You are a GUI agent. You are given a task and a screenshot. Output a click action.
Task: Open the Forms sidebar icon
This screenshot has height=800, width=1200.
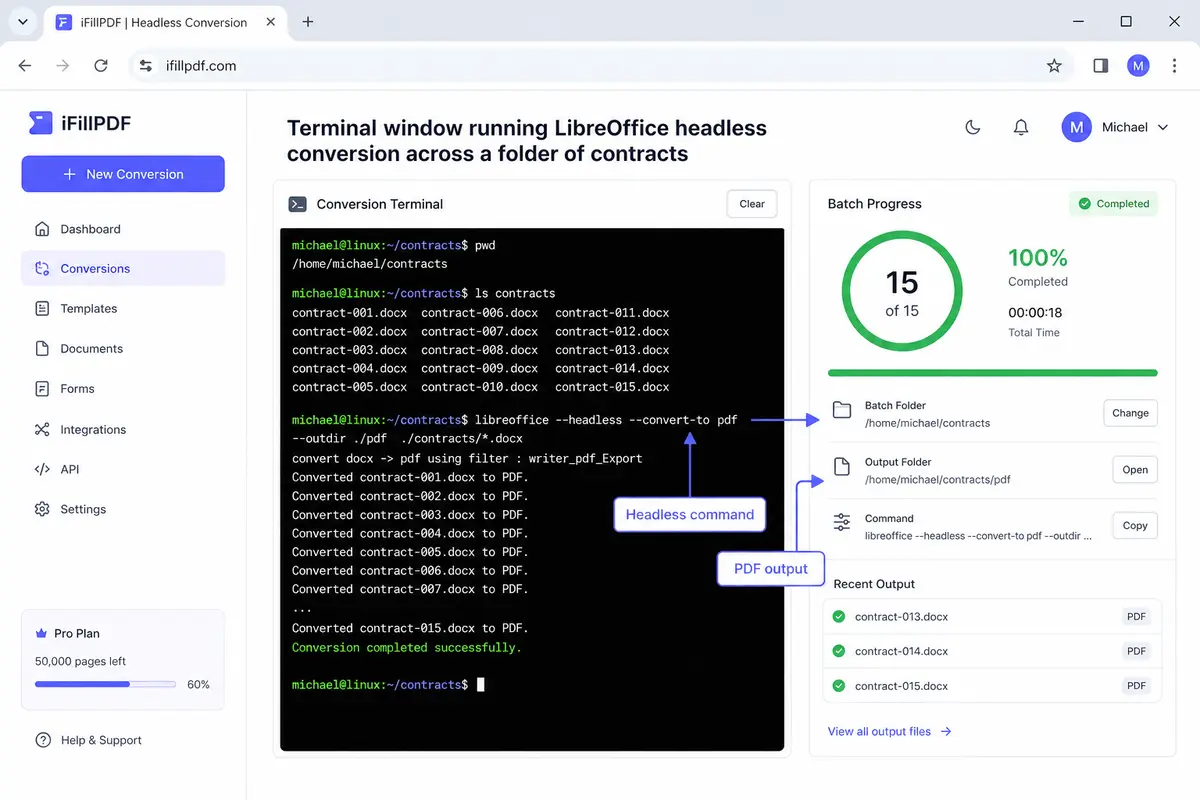coord(42,389)
